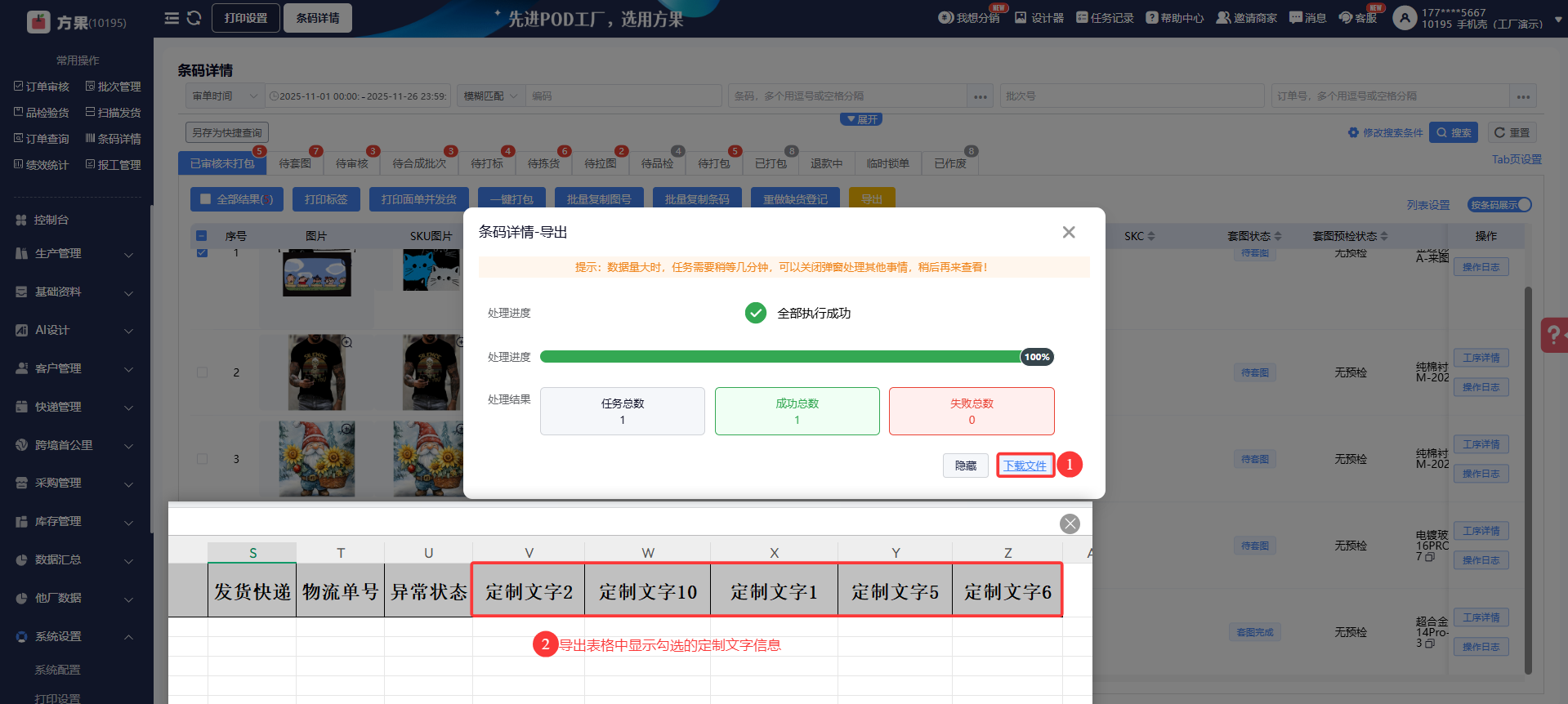The image size is (1568, 704).
Task: Open 消息 messages
Action: click(1307, 18)
